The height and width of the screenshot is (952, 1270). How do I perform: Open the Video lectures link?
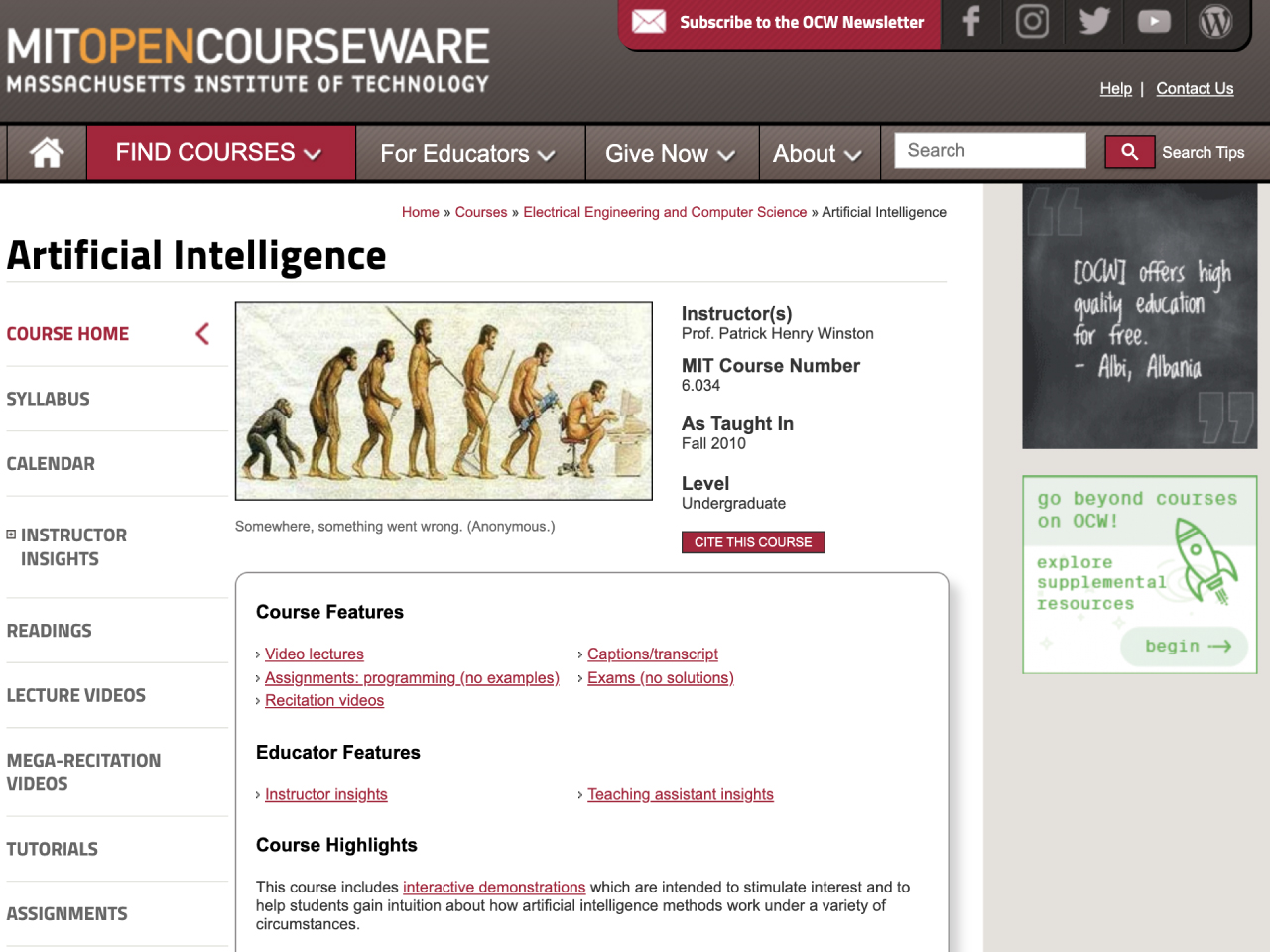(315, 654)
